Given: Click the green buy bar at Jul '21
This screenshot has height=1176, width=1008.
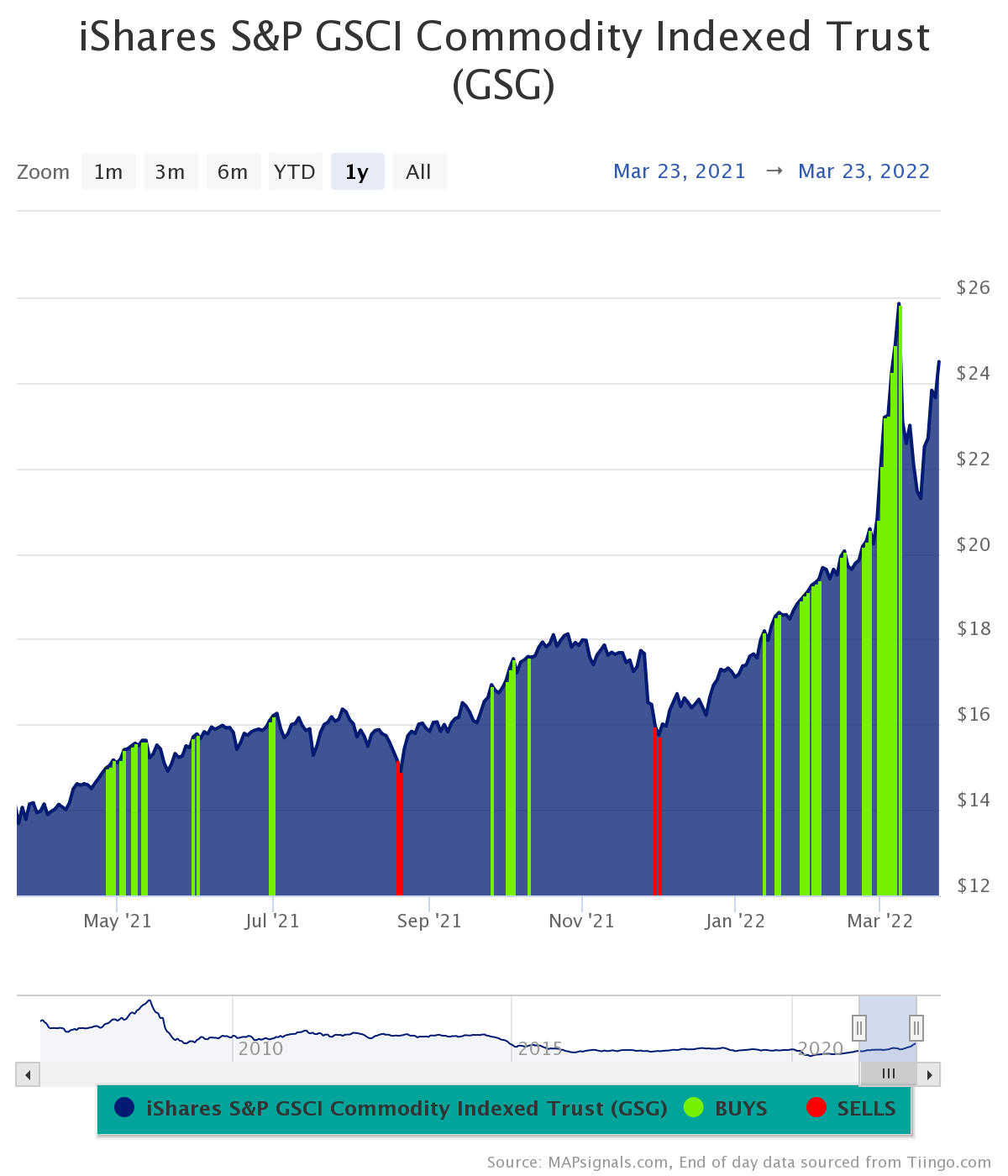Looking at the screenshot, I should pos(272,806).
